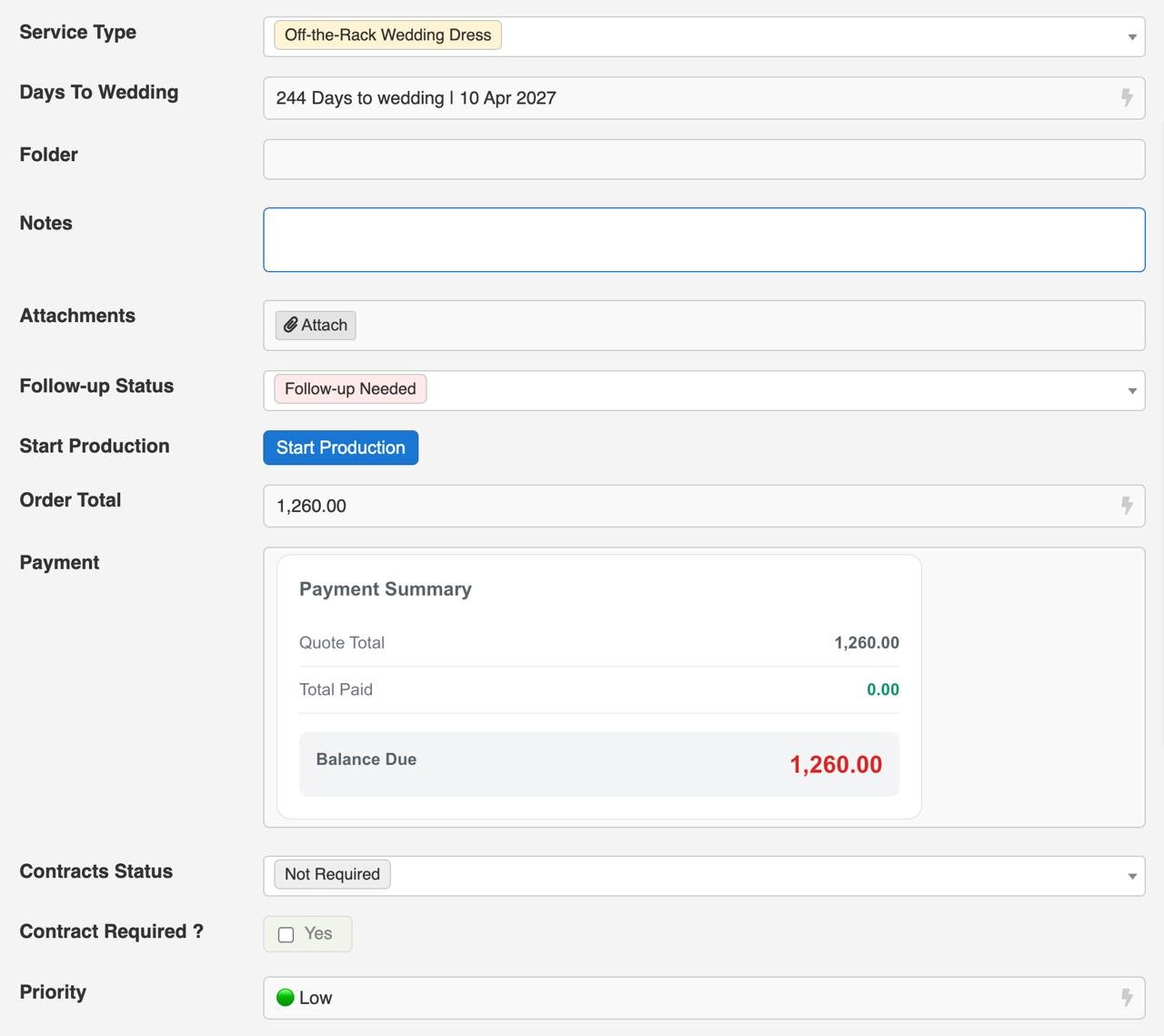
Task: Click the Attach button
Action: click(316, 325)
